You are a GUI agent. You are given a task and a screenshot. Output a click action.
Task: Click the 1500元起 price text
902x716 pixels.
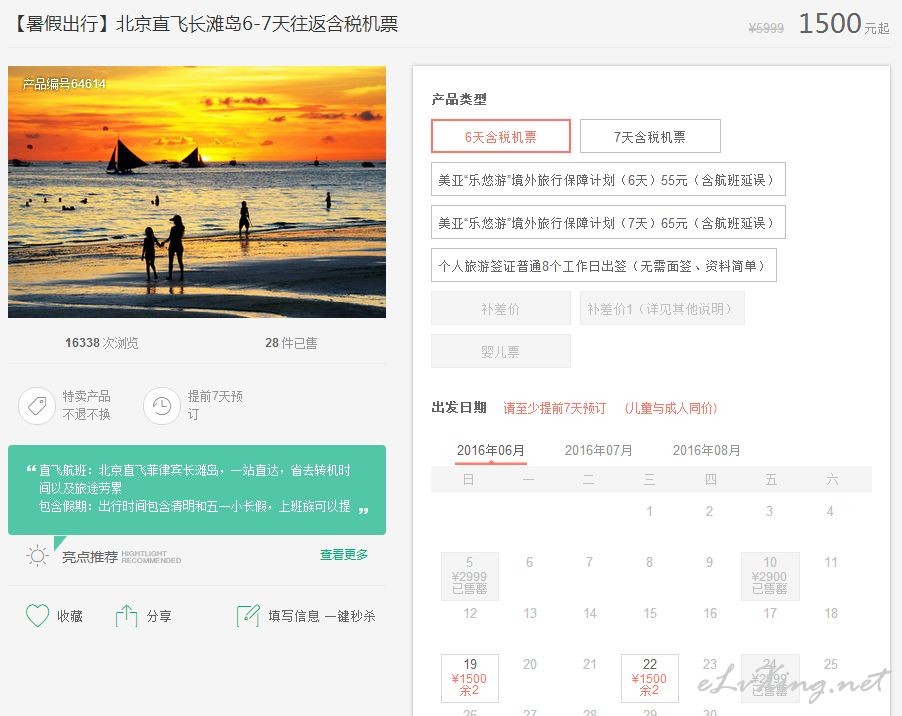coord(843,24)
